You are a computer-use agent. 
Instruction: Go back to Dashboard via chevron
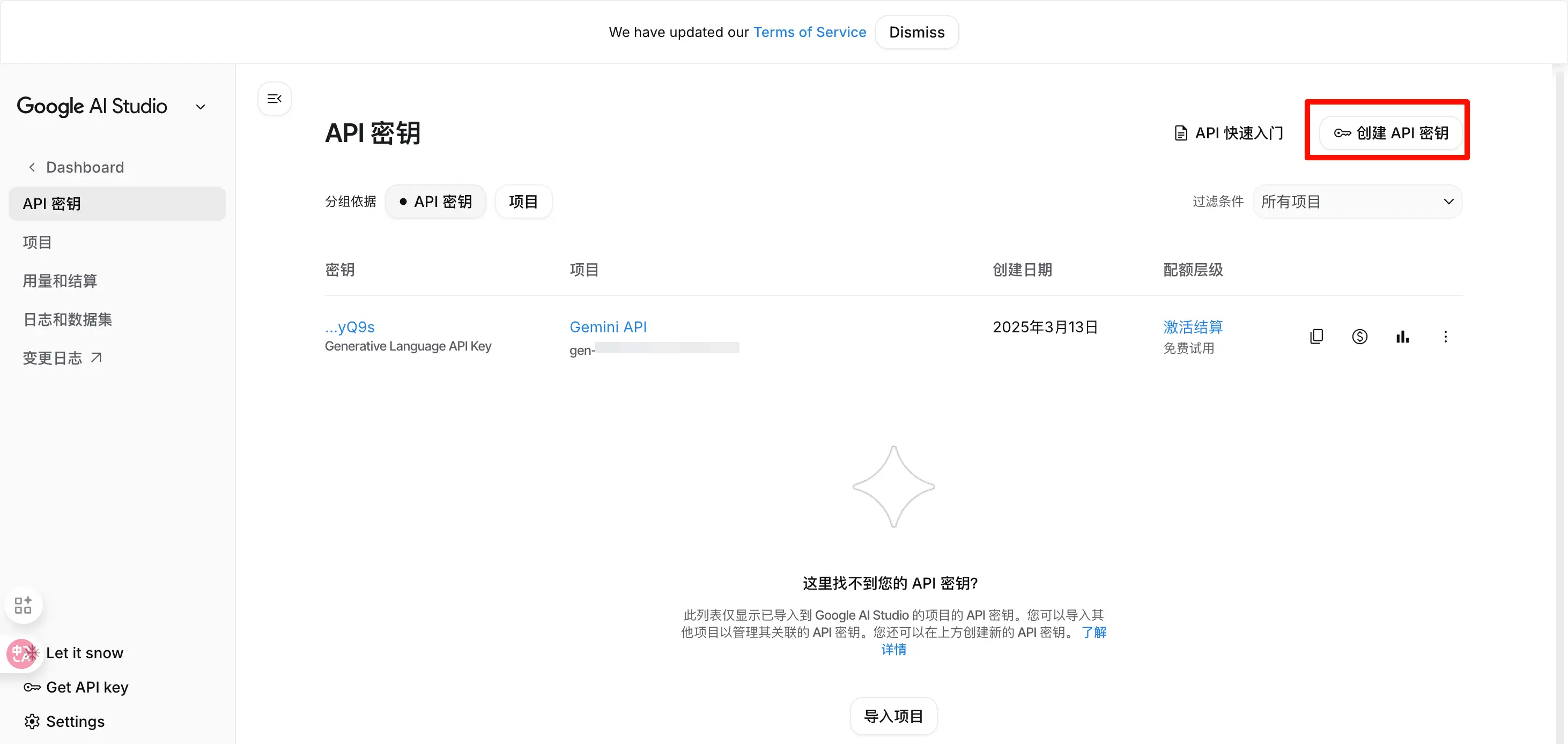pyautogui.click(x=32, y=167)
